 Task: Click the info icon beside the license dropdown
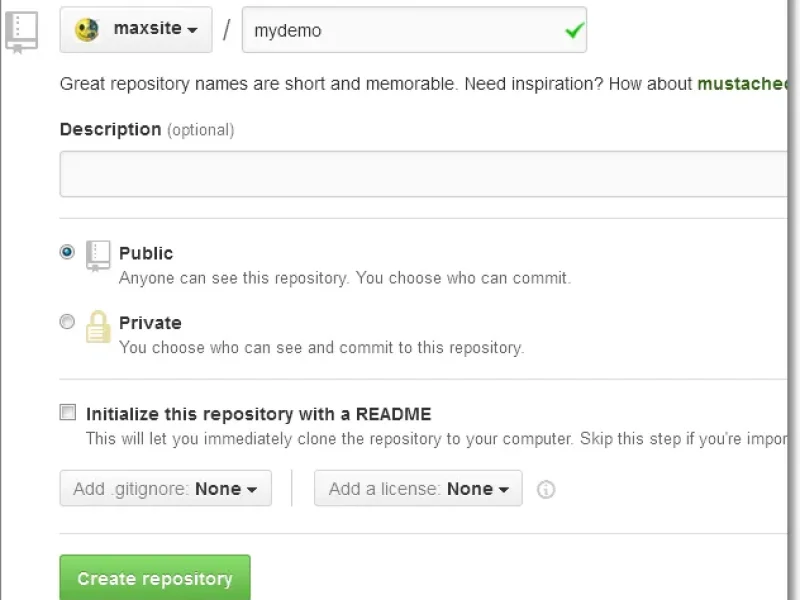pos(545,489)
